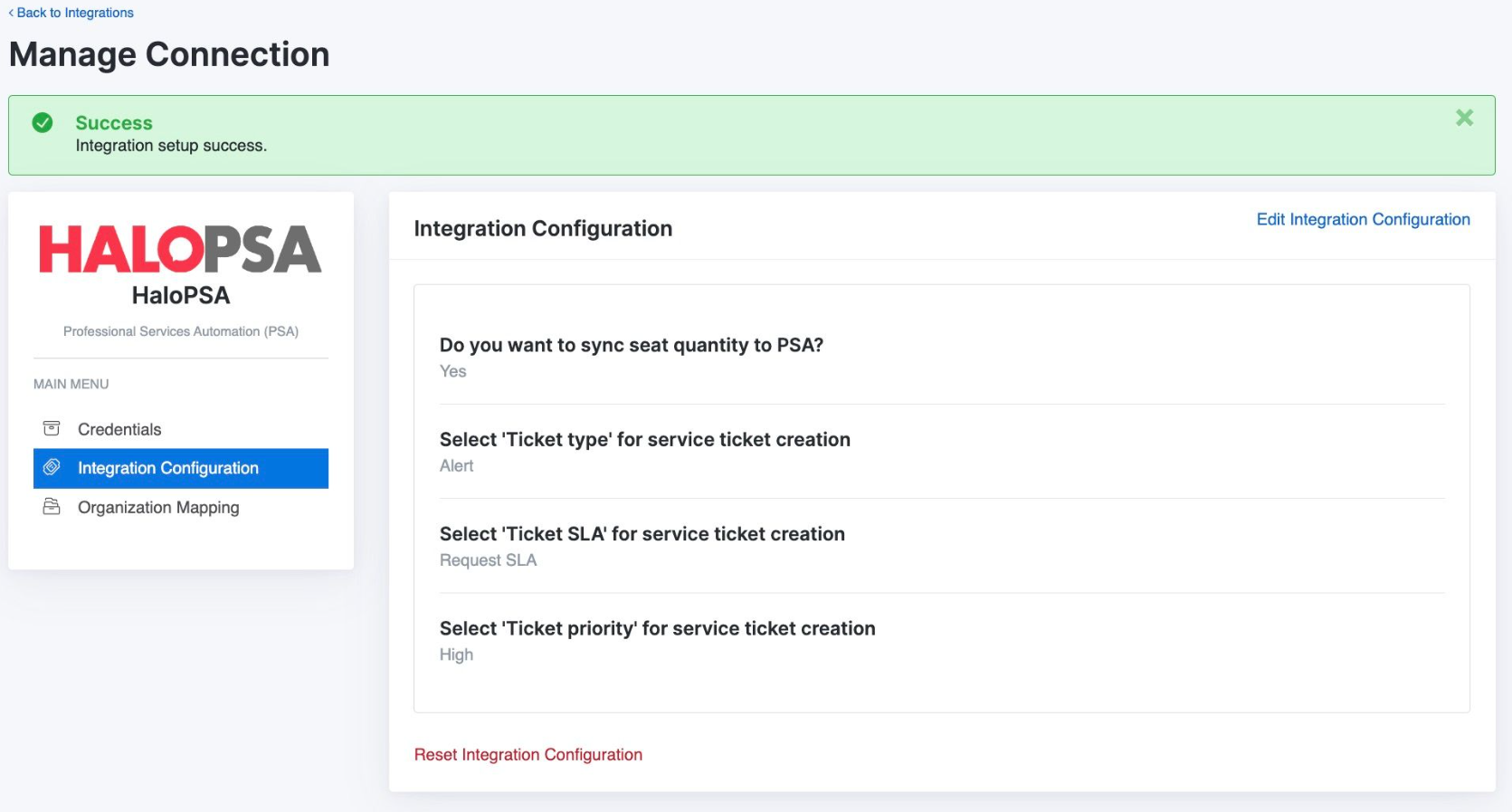The image size is (1512, 812).
Task: Open Edit Integration Configuration link
Action: (x=1363, y=219)
